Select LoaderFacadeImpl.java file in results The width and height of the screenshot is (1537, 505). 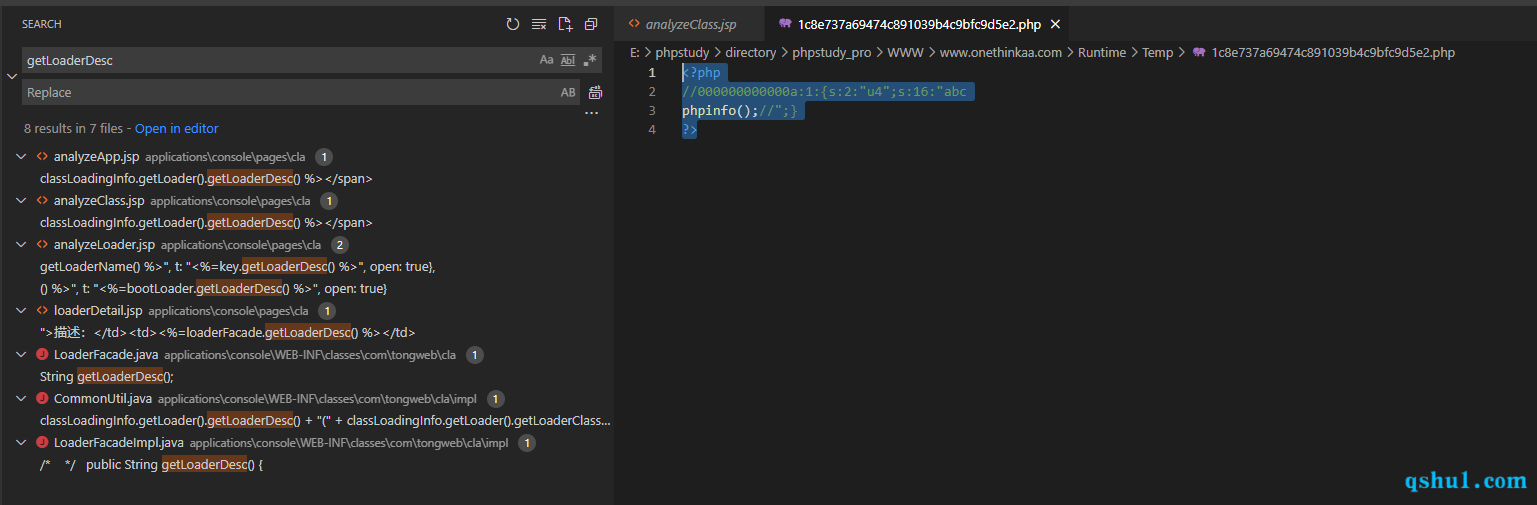119,443
